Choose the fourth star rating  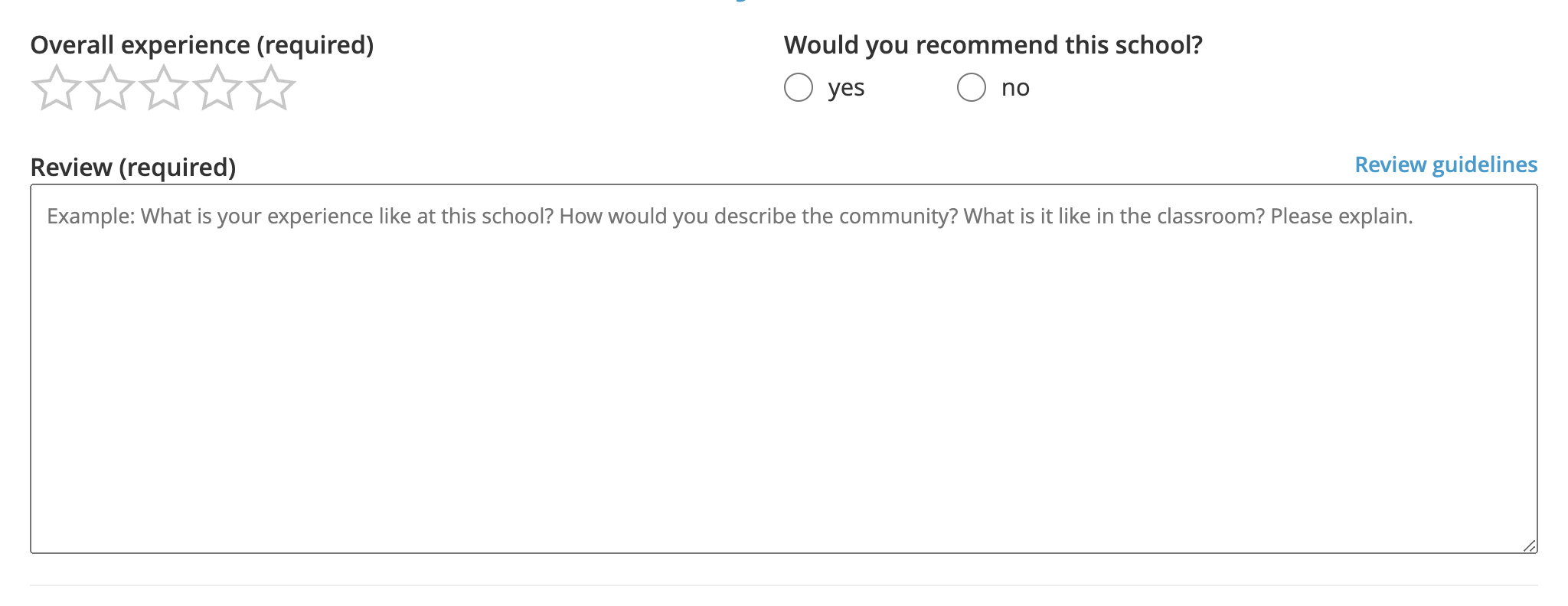click(x=217, y=88)
